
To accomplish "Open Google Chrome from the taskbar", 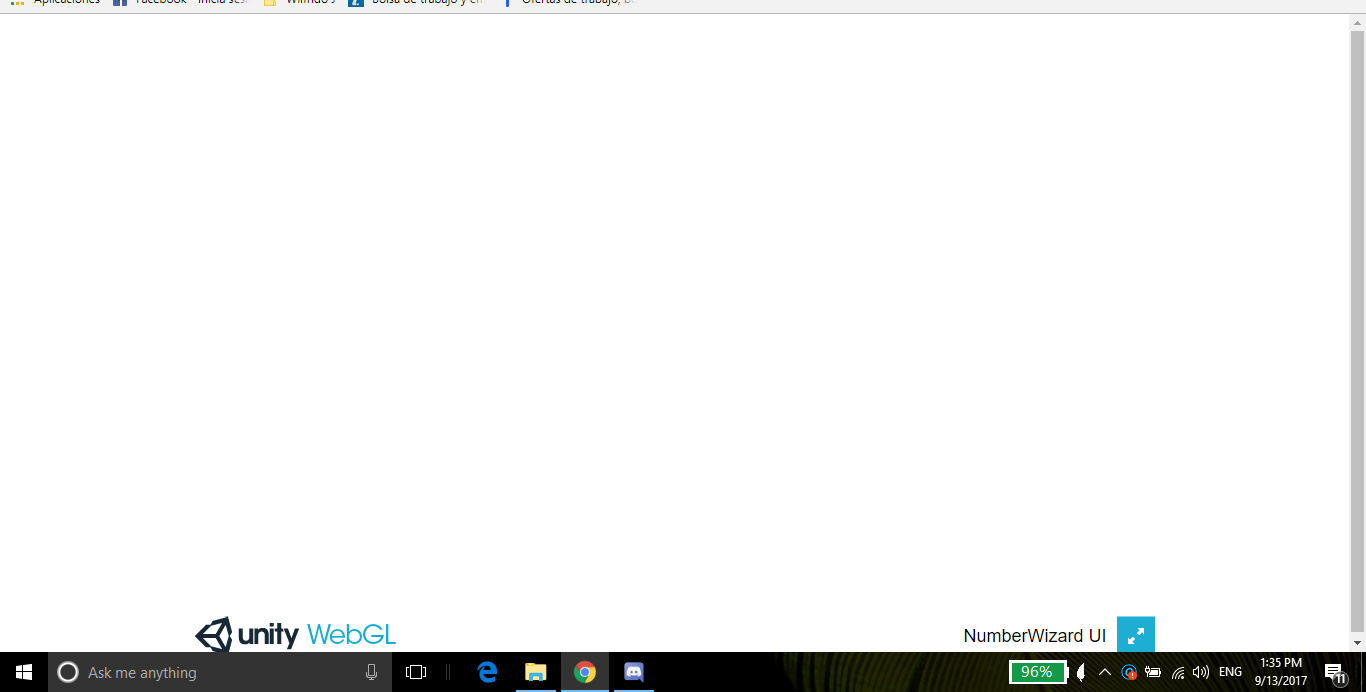I will coord(585,672).
